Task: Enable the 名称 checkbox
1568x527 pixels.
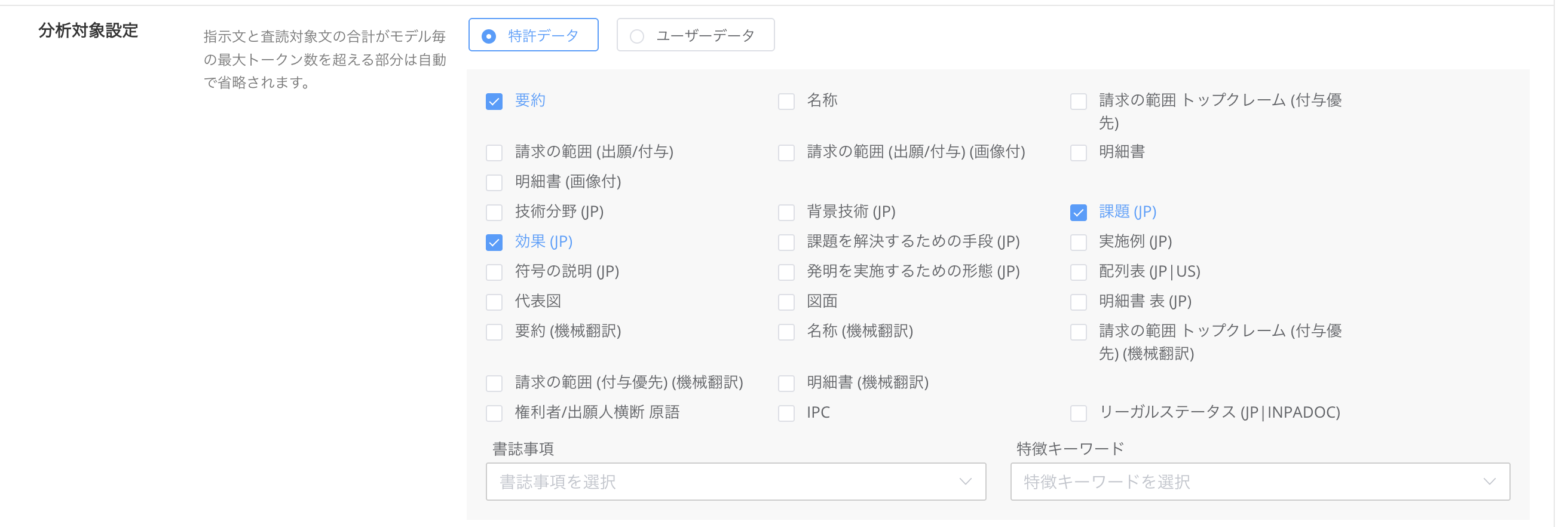Action: (x=786, y=101)
